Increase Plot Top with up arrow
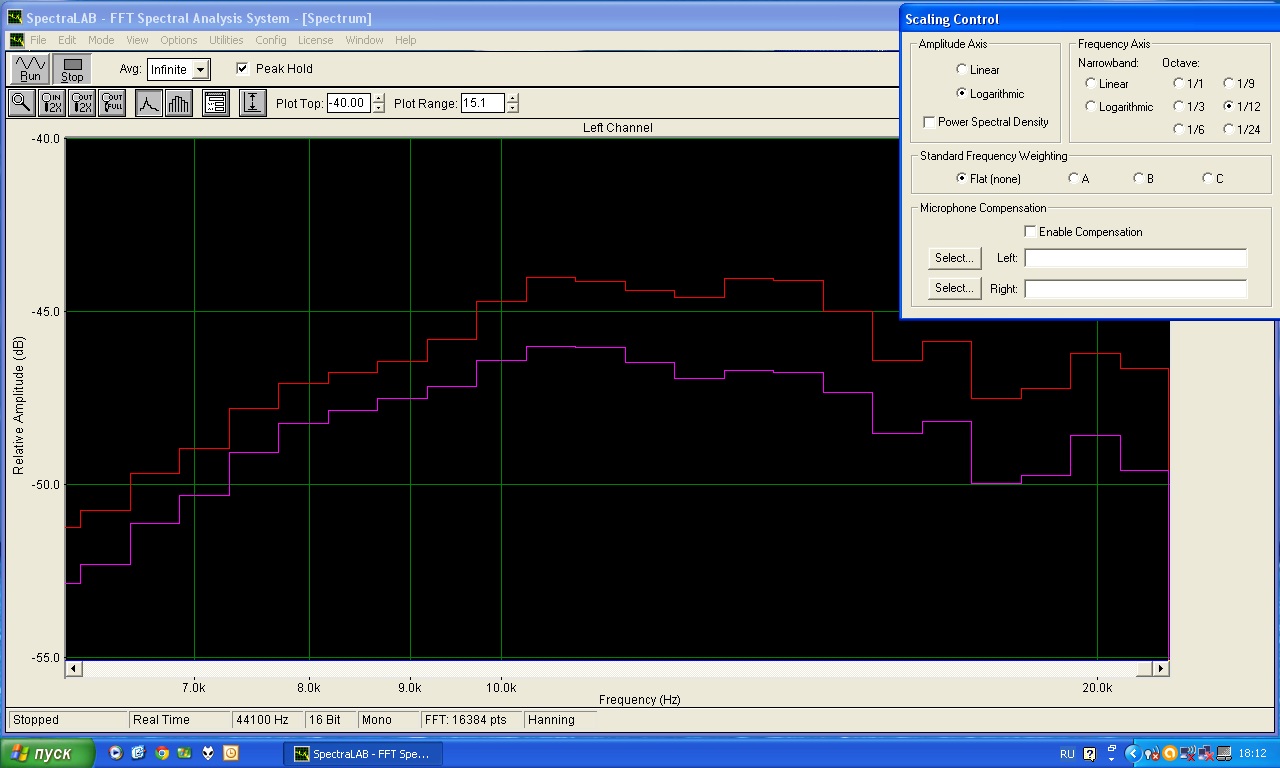 tap(378, 98)
